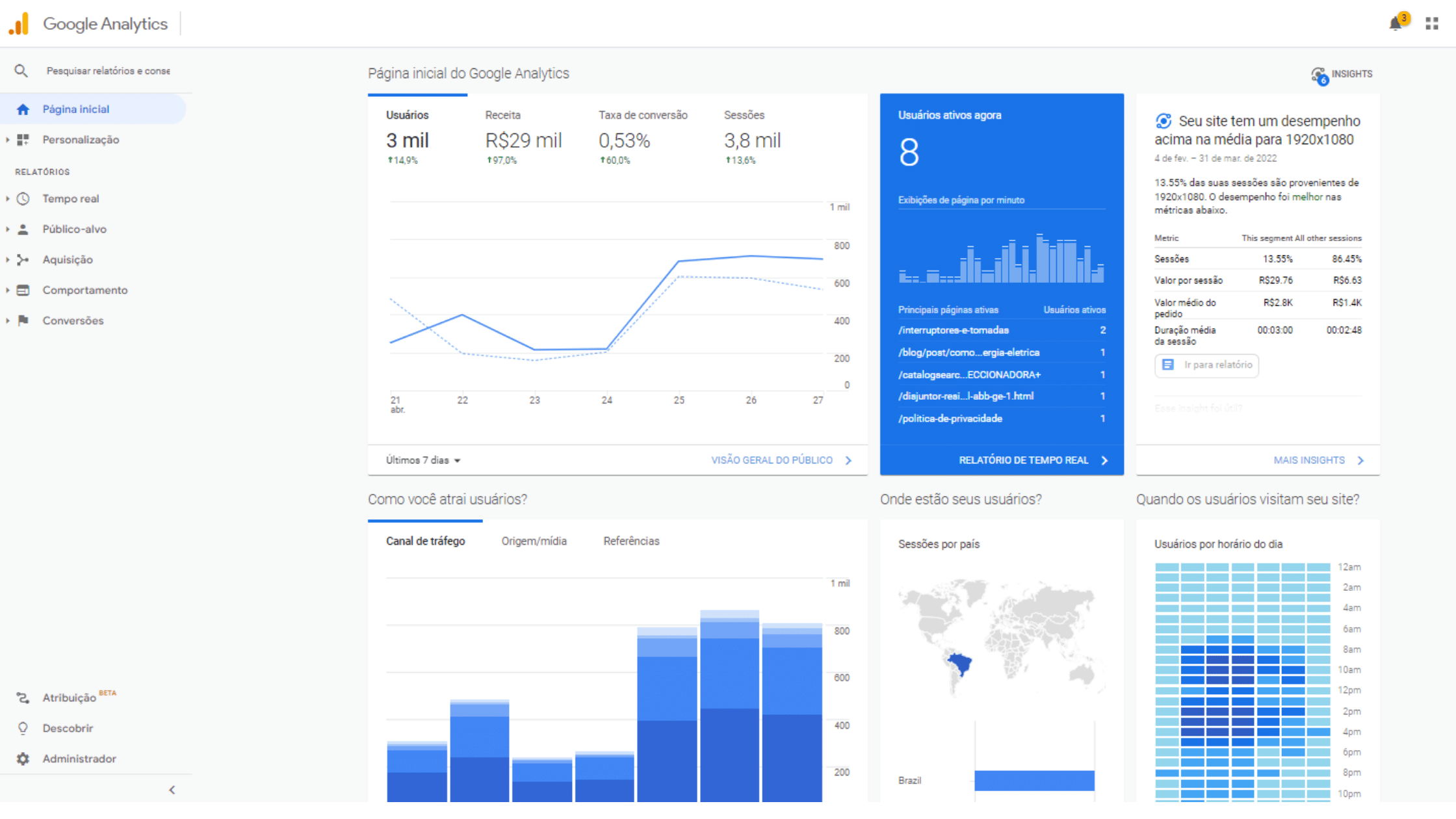Click the Atribuição path icon
Image resolution: width=1456 pixels, height=819 pixels.
click(x=23, y=698)
